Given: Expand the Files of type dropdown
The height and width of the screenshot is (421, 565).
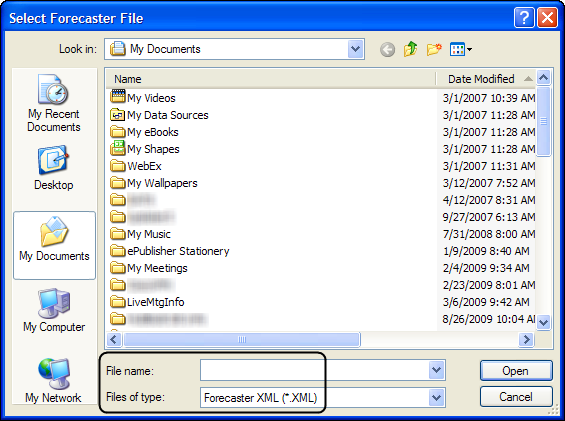Looking at the screenshot, I should (437, 398).
